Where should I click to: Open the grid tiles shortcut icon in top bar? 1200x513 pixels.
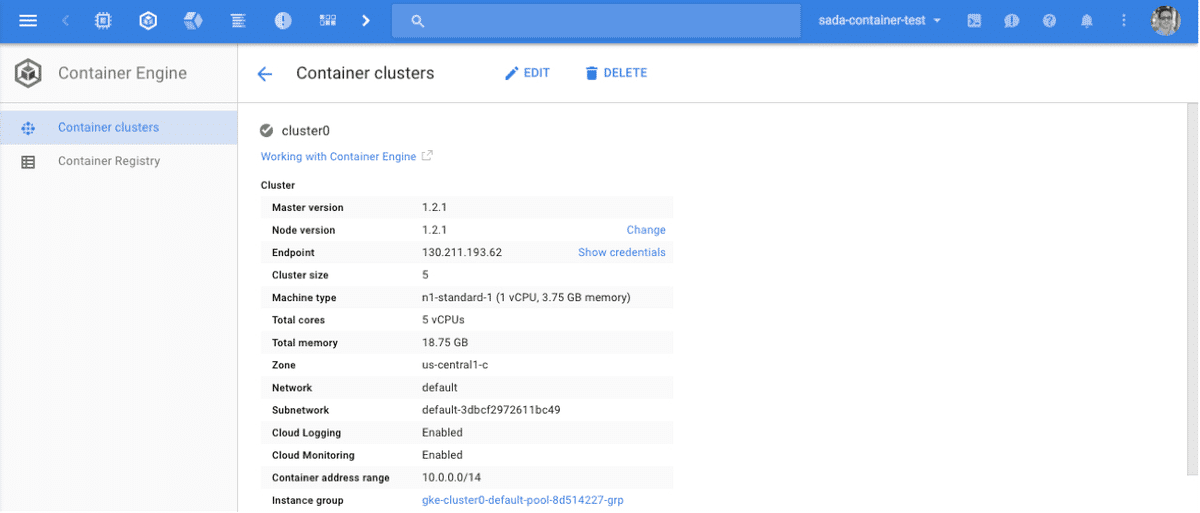328,20
